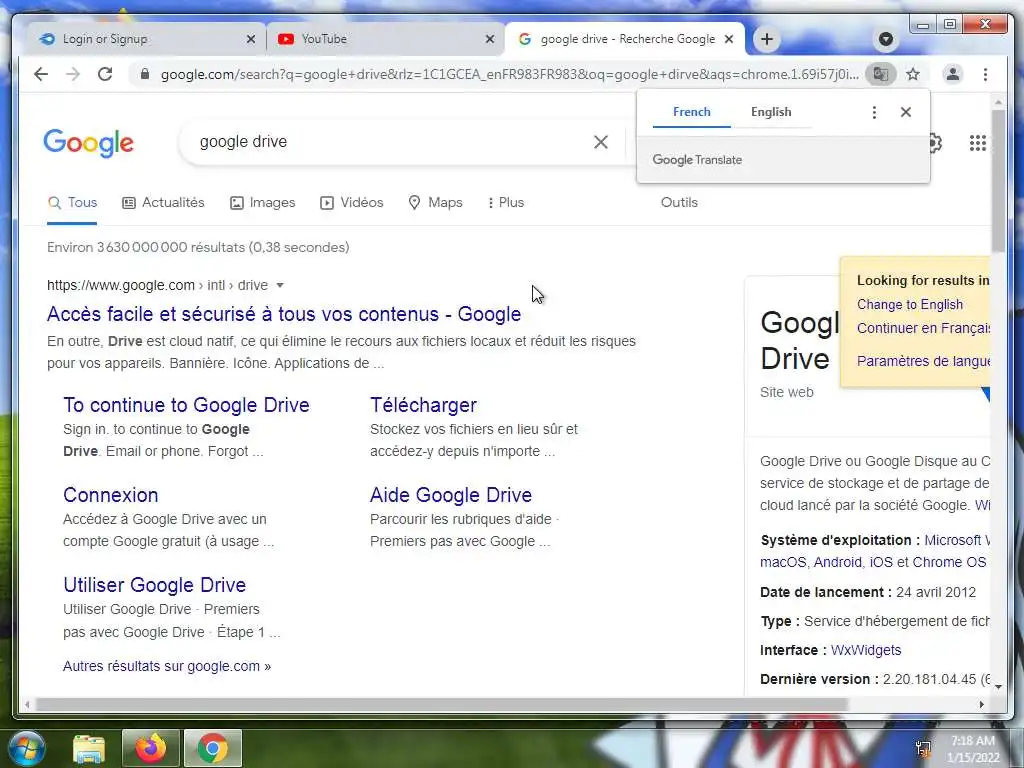Select English in translate popup
Image resolution: width=1024 pixels, height=768 pixels.
point(771,112)
